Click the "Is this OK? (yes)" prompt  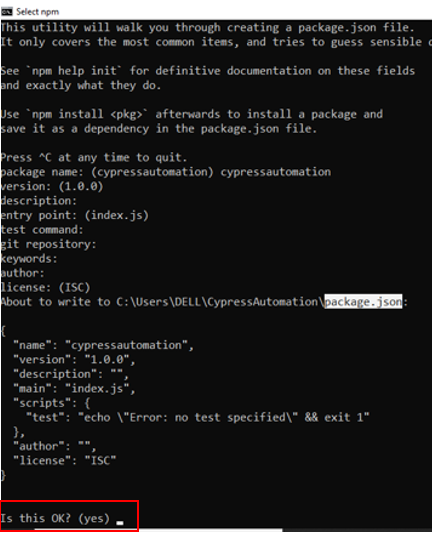click(x=55, y=519)
